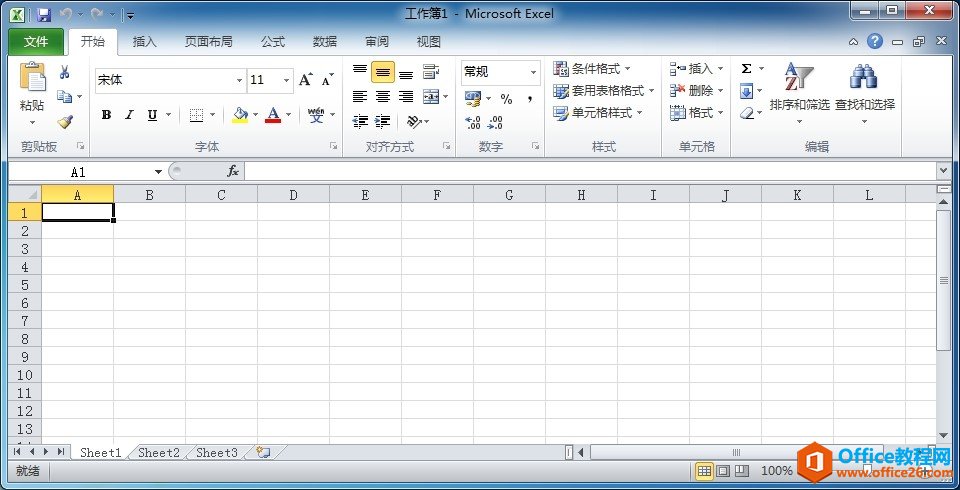Expand 单元格样式 cell styles menu
The width and height of the screenshot is (960, 490).
pyautogui.click(x=598, y=113)
